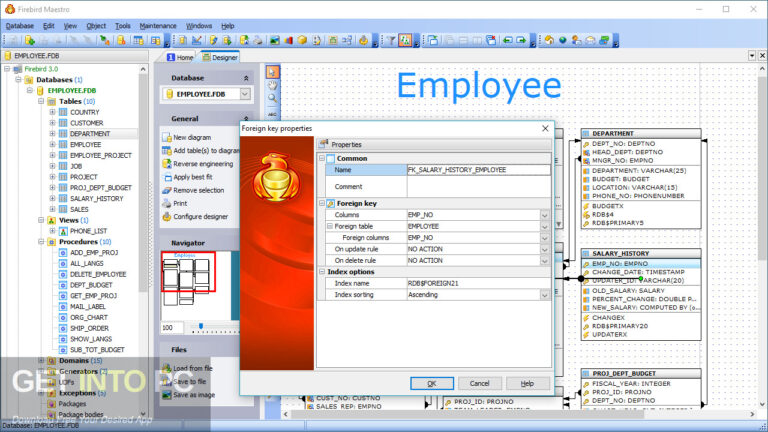Open the Windows menu
The image size is (768, 432).
(x=199, y=26)
